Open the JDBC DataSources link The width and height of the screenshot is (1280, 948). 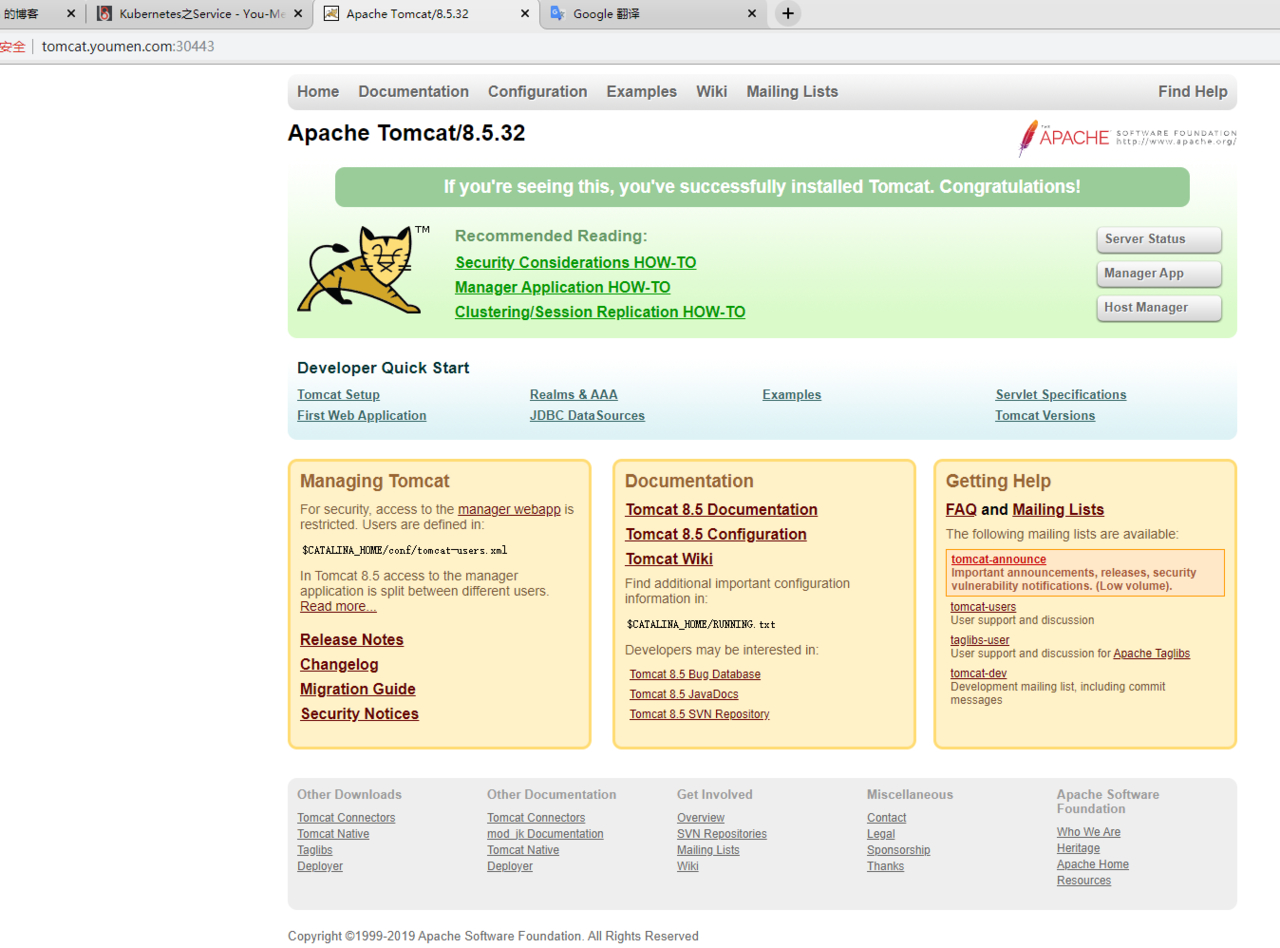click(x=587, y=416)
